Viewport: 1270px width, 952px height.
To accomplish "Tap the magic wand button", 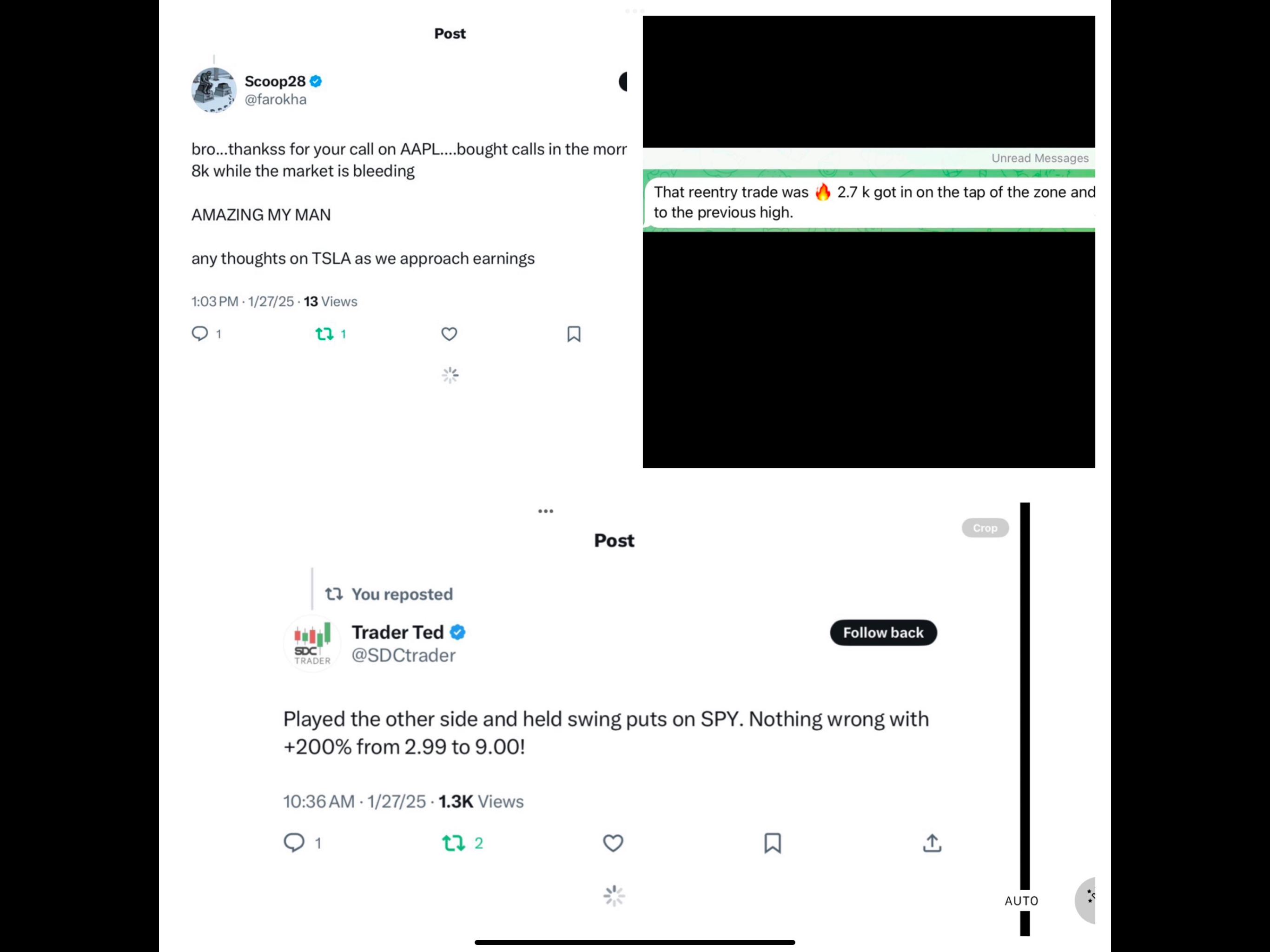I will coord(1088,899).
